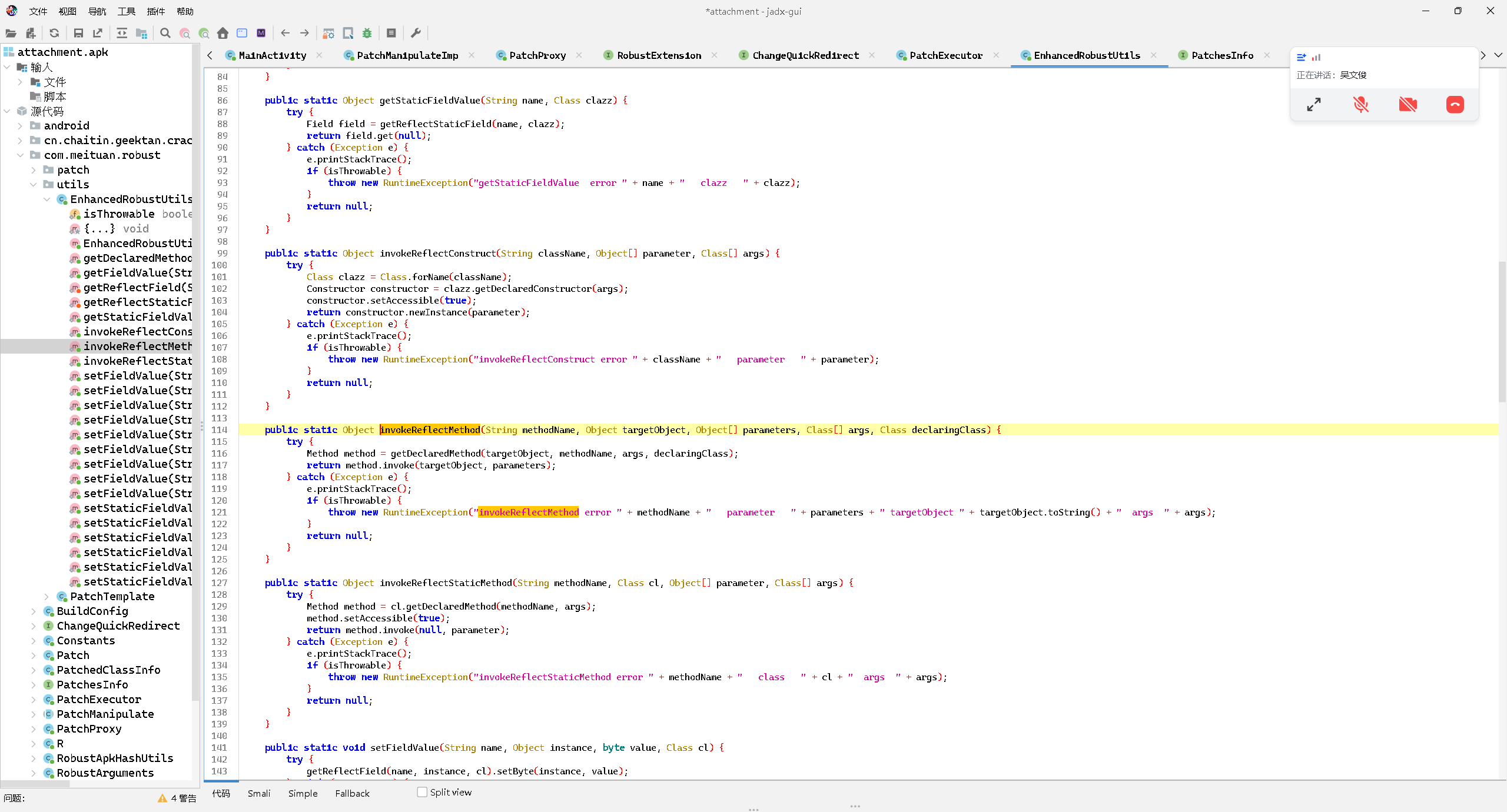Switch to Fallback code view
The height and width of the screenshot is (812, 1507).
[352, 793]
